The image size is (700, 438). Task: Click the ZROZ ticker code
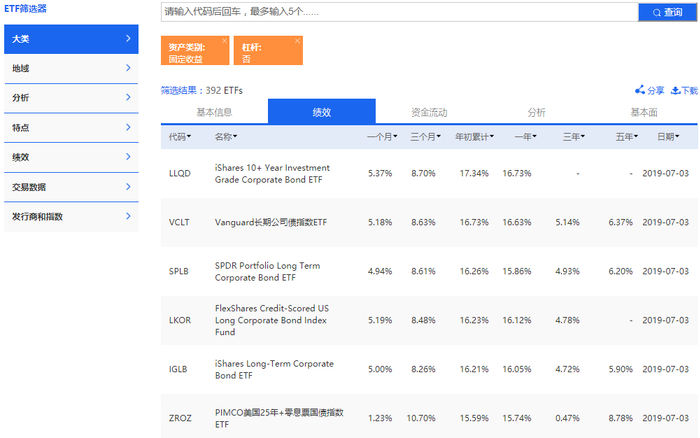[x=180, y=418]
